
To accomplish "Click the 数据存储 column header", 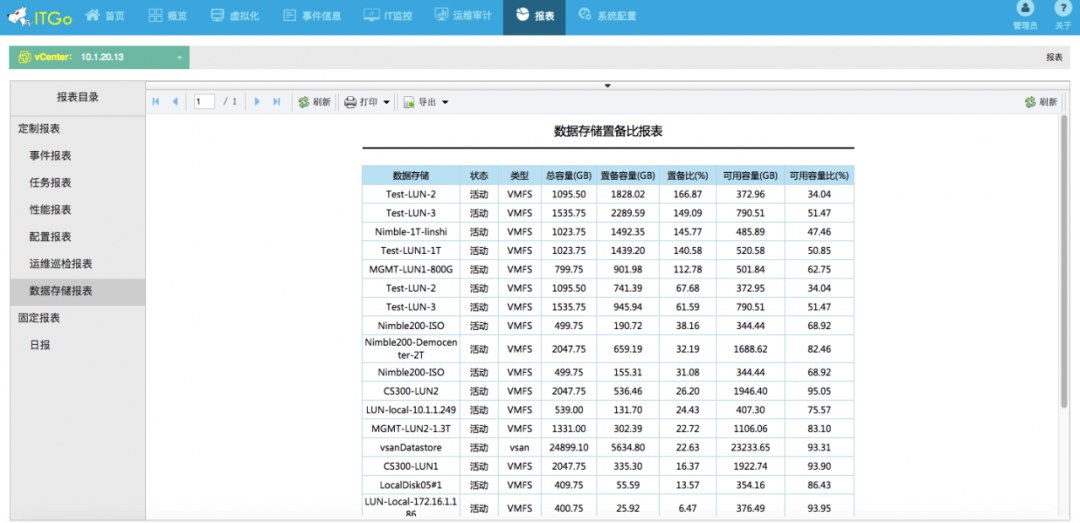I will (411, 175).
